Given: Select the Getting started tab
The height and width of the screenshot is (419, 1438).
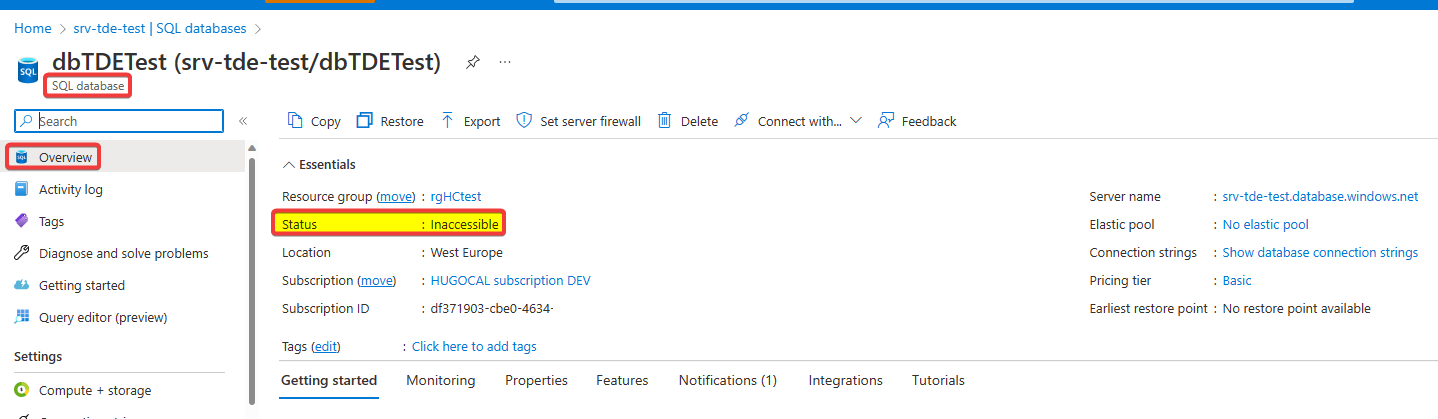Looking at the screenshot, I should point(329,380).
